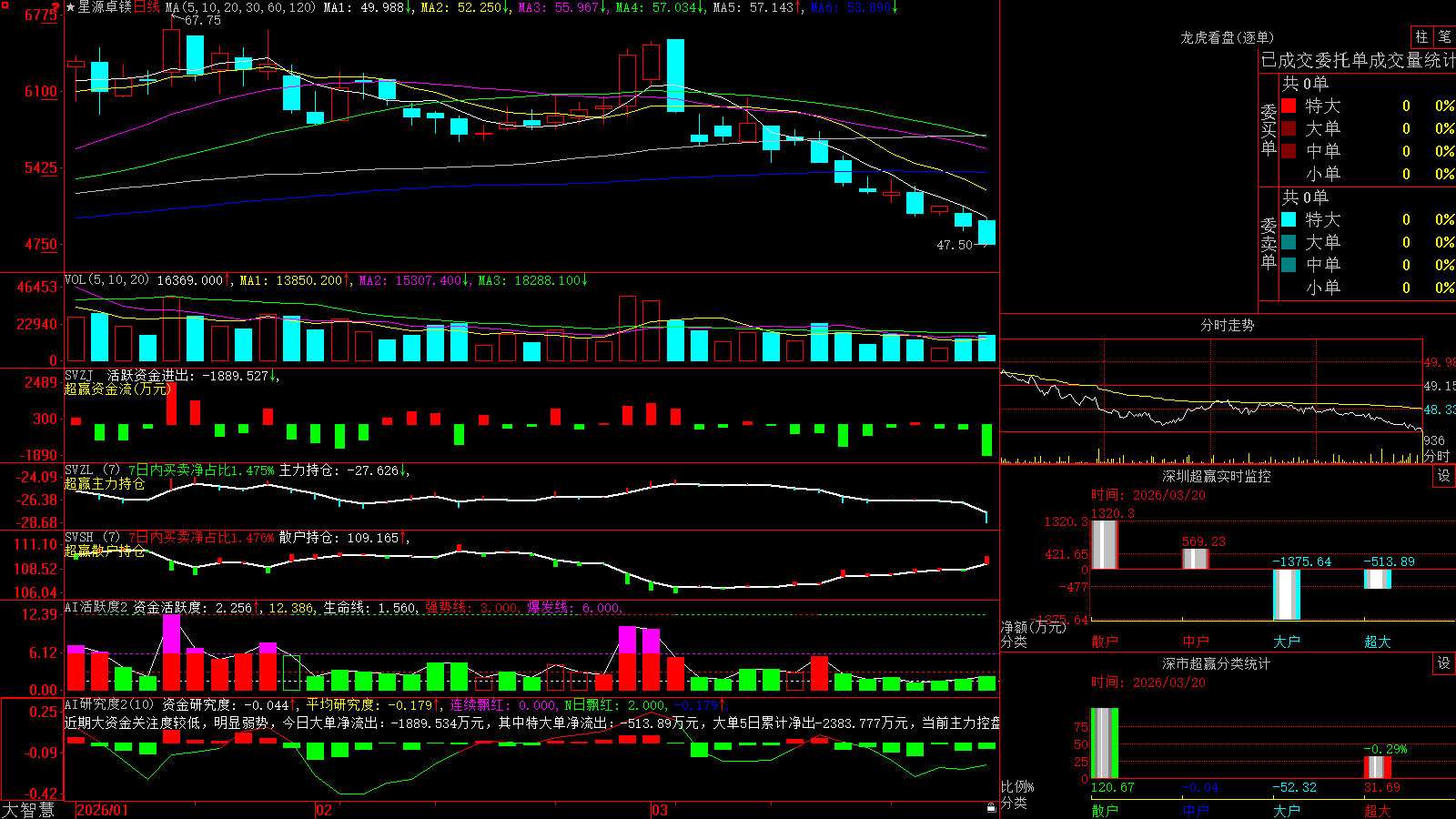
Task: Click the 日线 period label
Action: (x=147, y=7)
